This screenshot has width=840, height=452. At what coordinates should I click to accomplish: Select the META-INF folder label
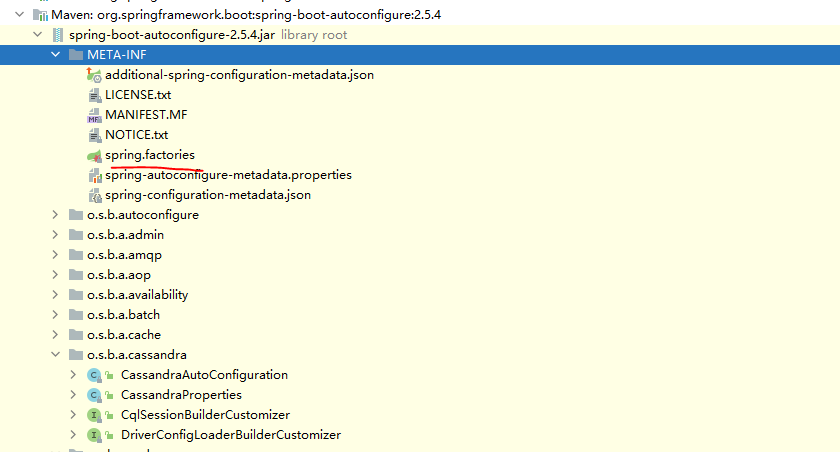117,55
